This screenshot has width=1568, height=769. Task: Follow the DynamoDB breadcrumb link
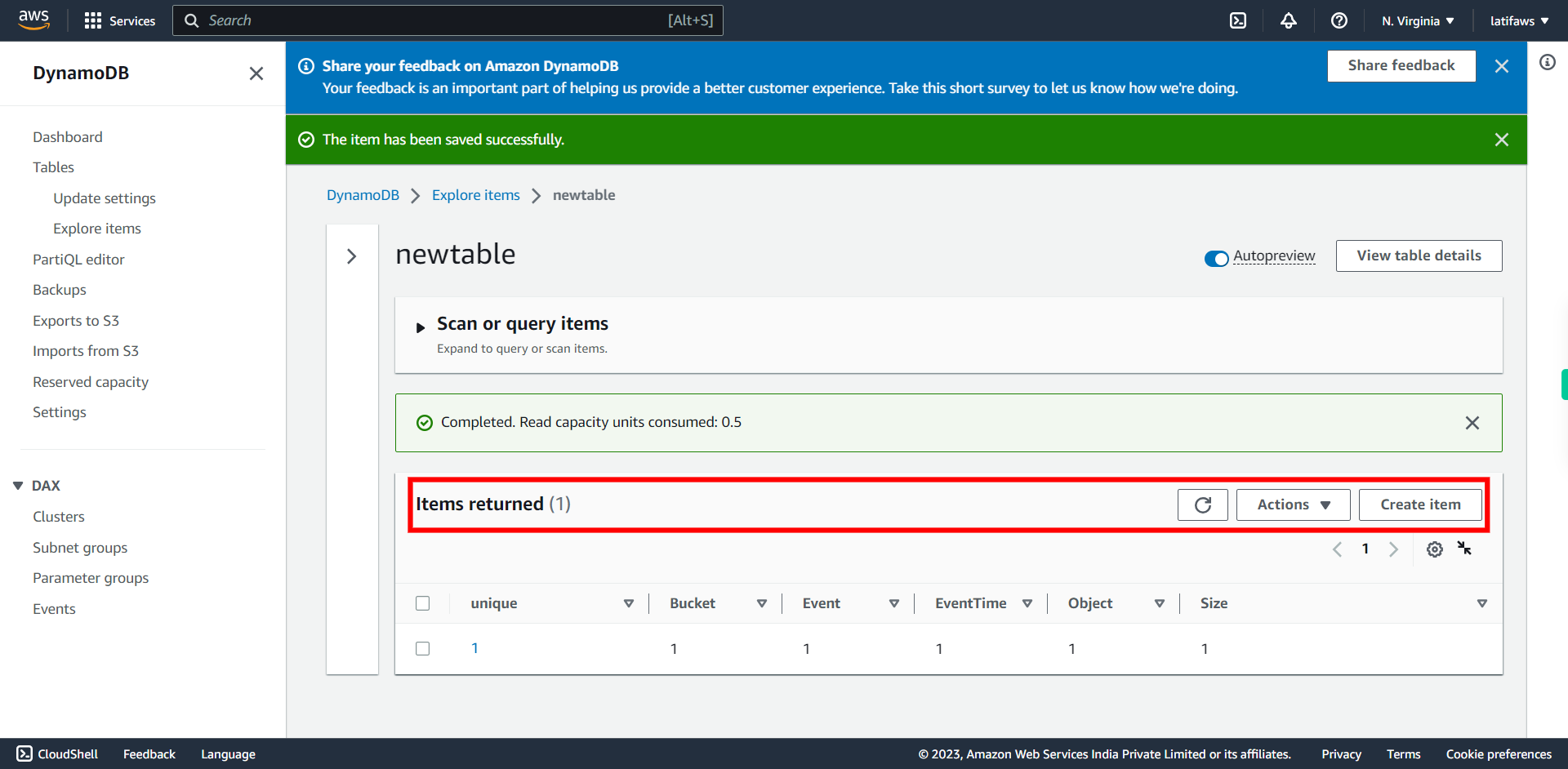coord(363,195)
